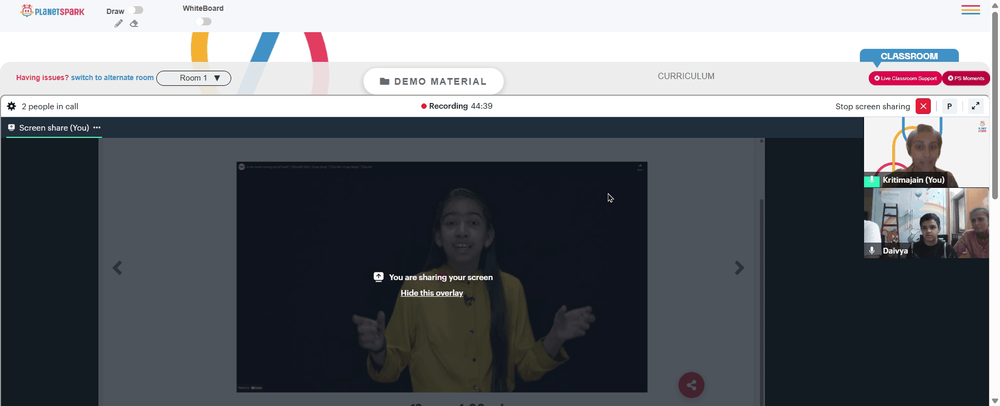
Task: Click the 2 people in call label
Action: pos(50,106)
